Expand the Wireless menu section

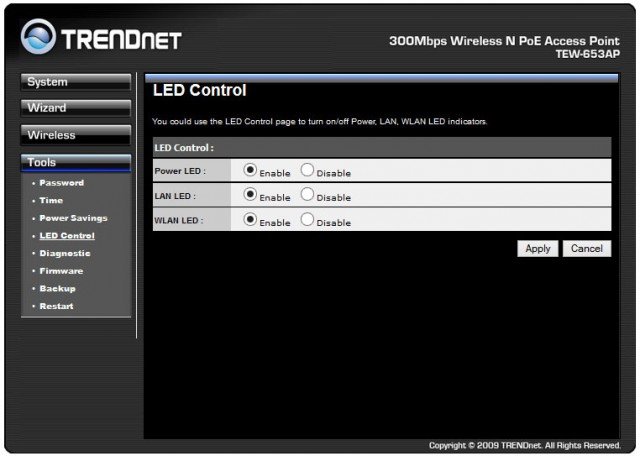point(75,135)
